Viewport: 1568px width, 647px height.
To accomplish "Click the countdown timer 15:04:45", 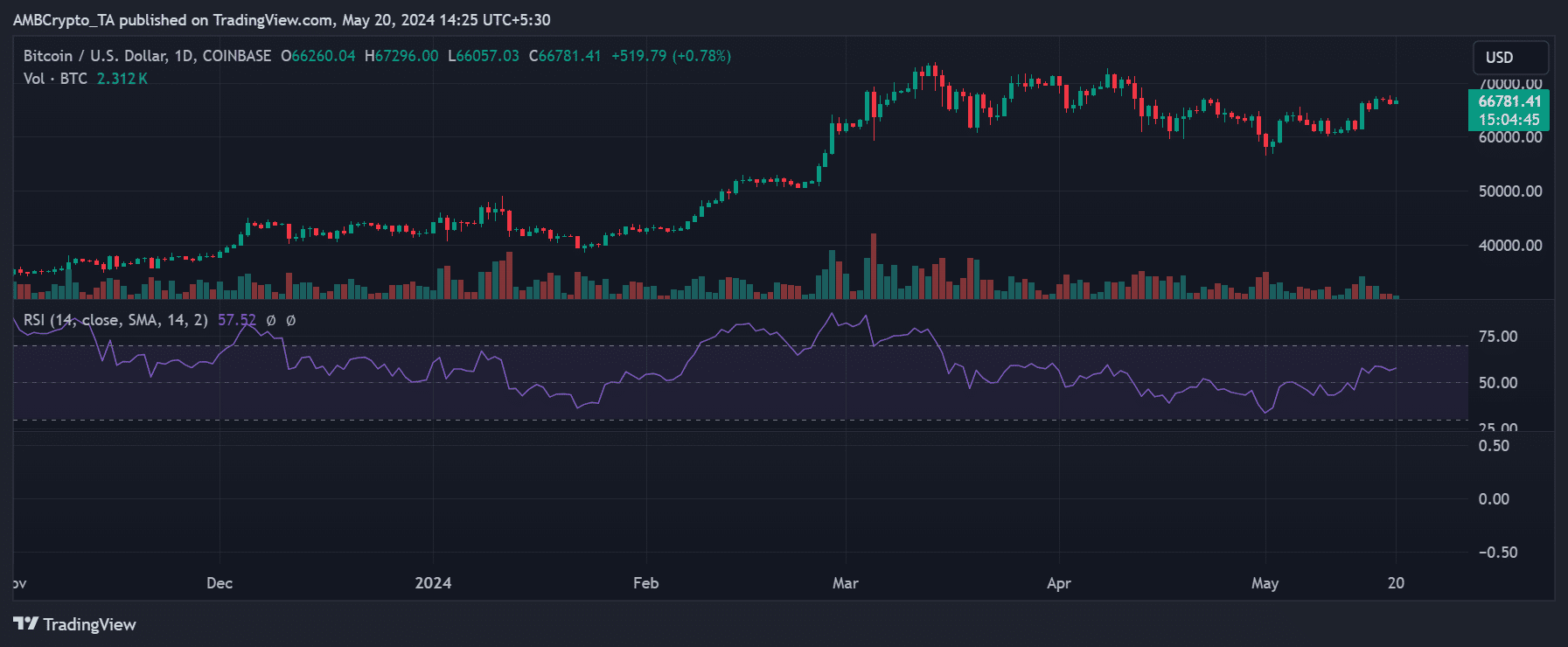I will (1509, 120).
